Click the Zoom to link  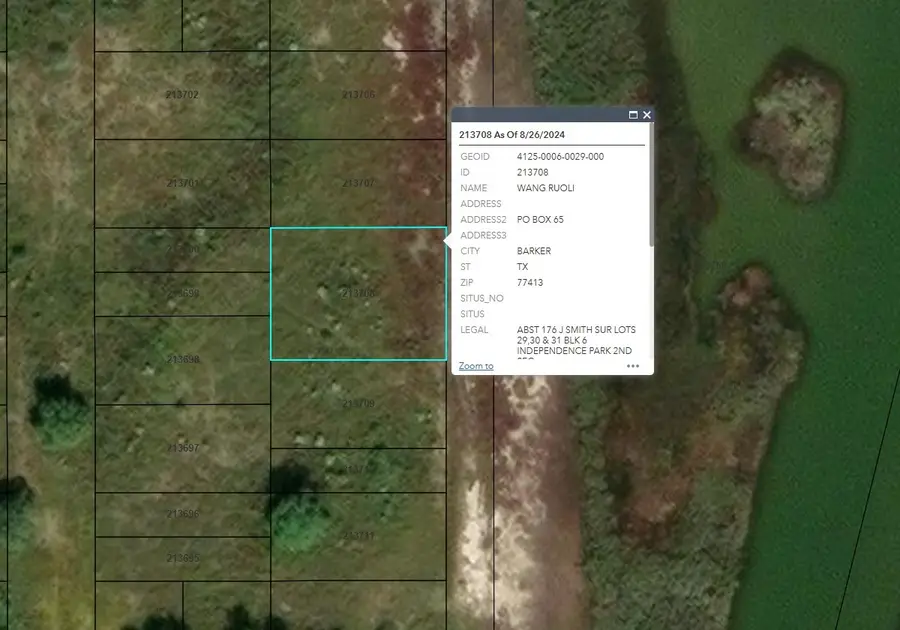pyautogui.click(x=473, y=366)
